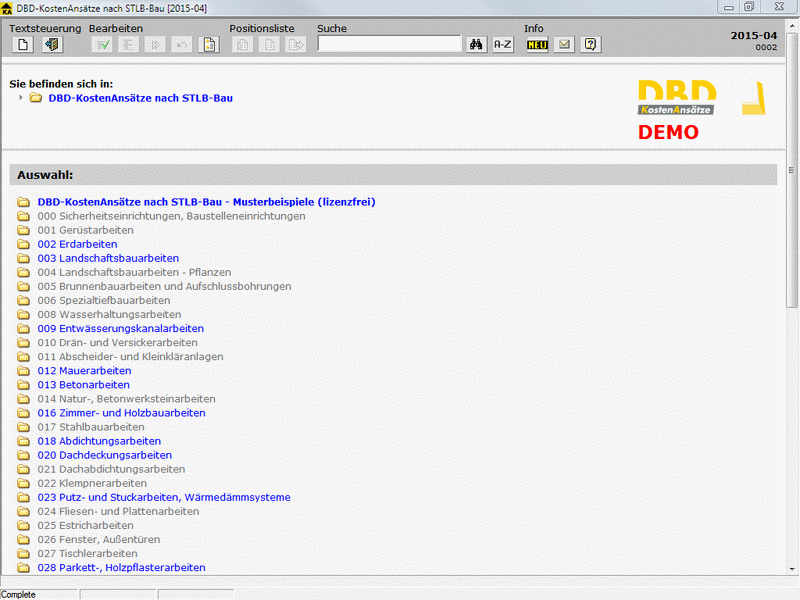Click folder icon beside 028 Parkett-, Holzpflasterarbeiten
Viewport: 800px width, 600px height.
[x=23, y=567]
